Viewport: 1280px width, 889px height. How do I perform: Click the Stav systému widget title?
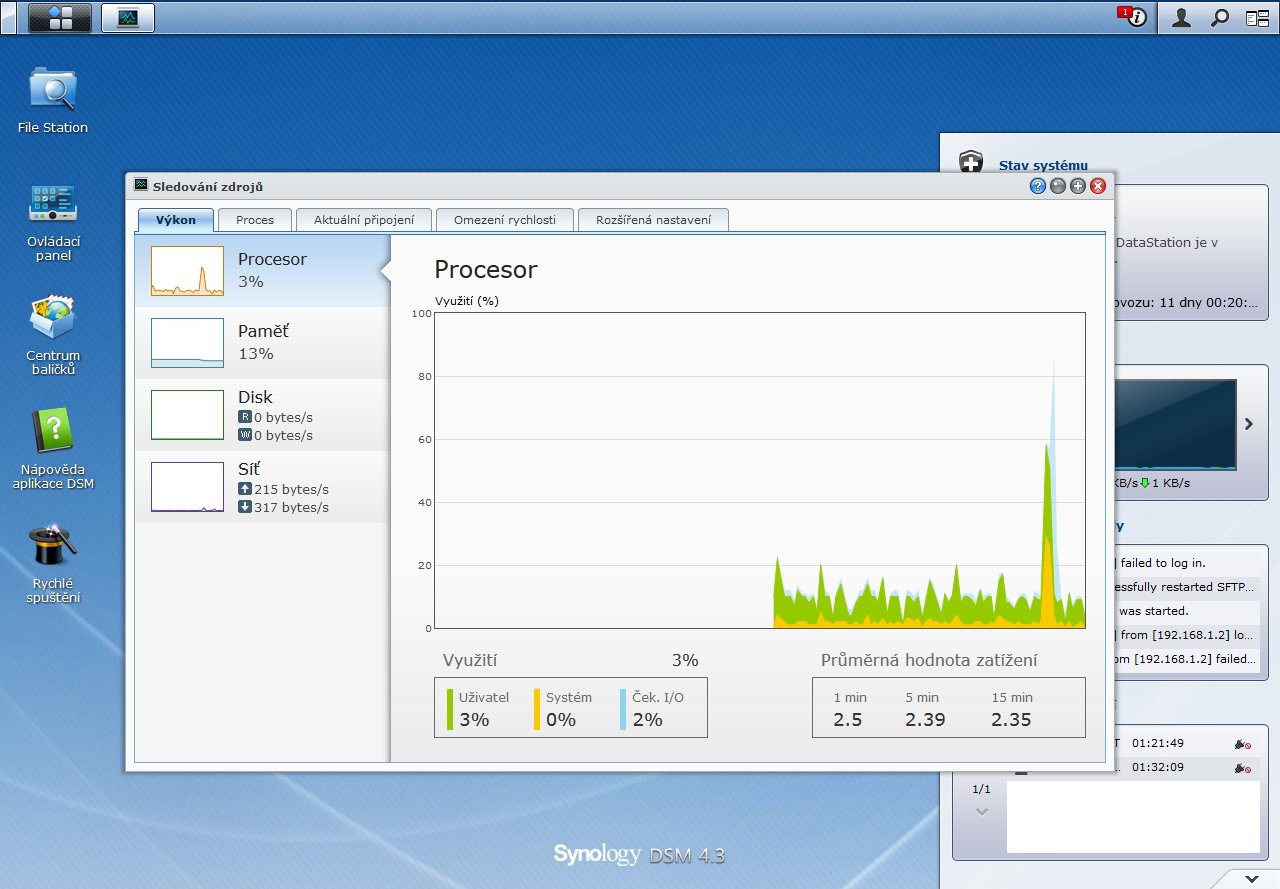[1043, 166]
